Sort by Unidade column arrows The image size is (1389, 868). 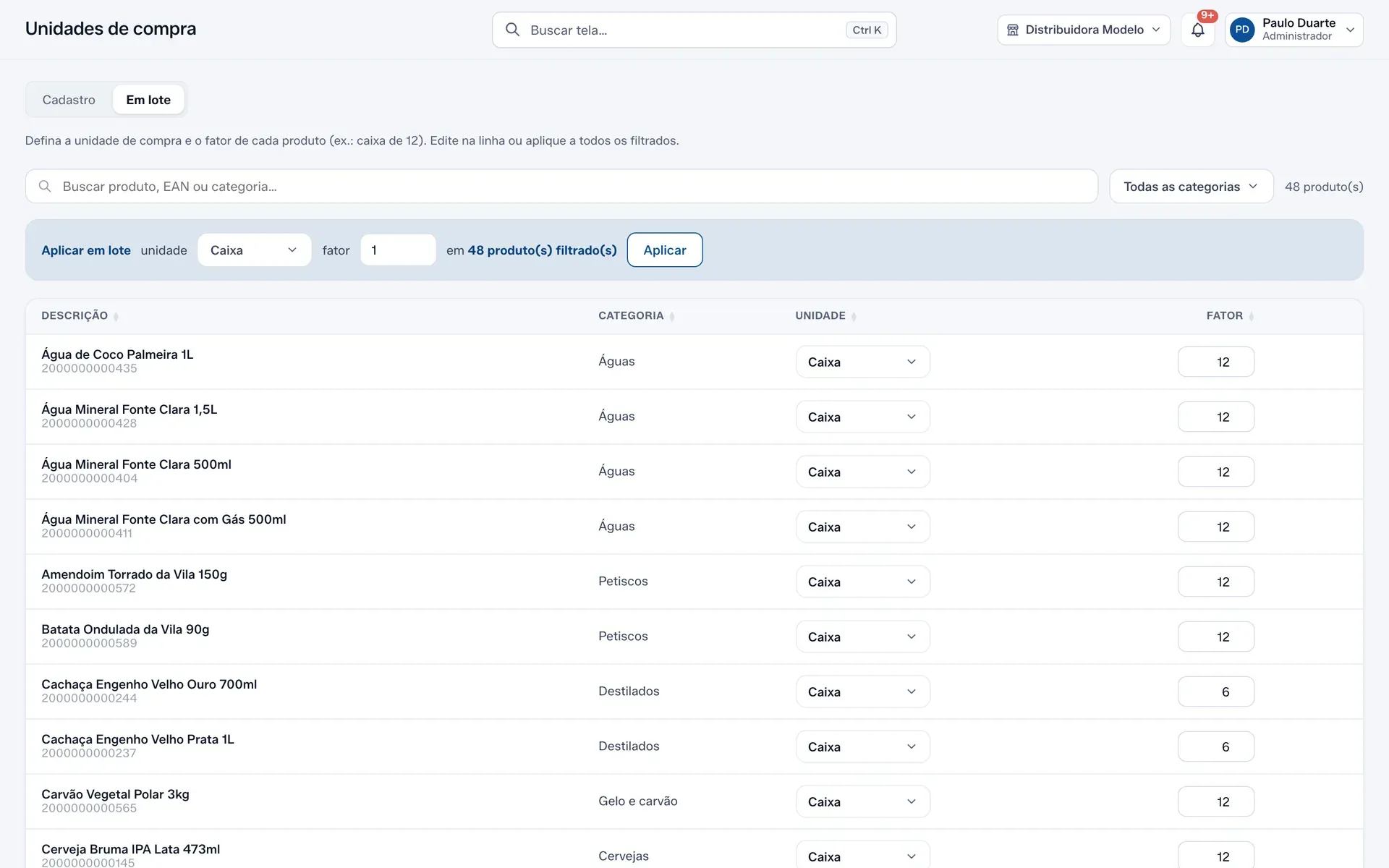pos(854,316)
